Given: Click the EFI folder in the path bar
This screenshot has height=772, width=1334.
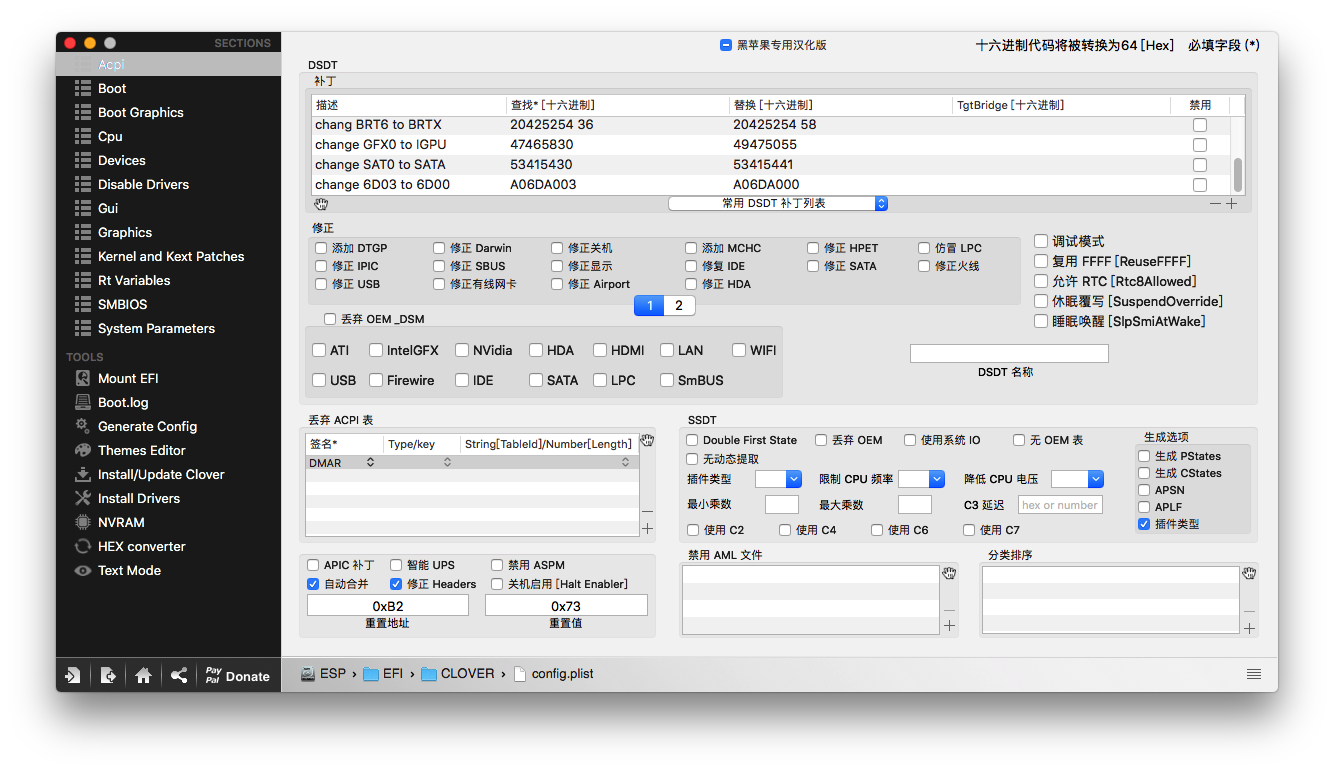Looking at the screenshot, I should tap(382, 674).
